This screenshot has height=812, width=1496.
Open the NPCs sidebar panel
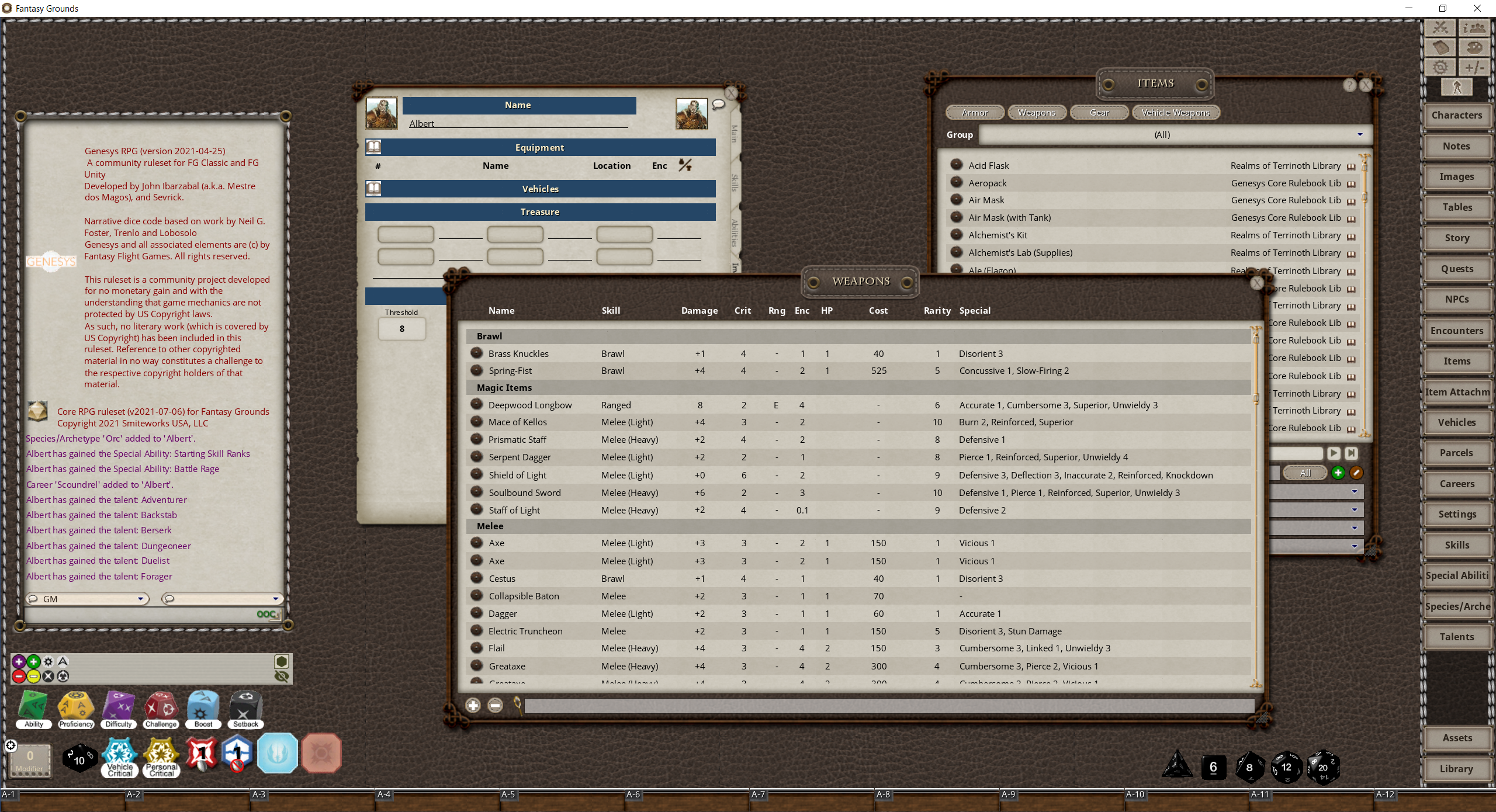pyautogui.click(x=1457, y=299)
